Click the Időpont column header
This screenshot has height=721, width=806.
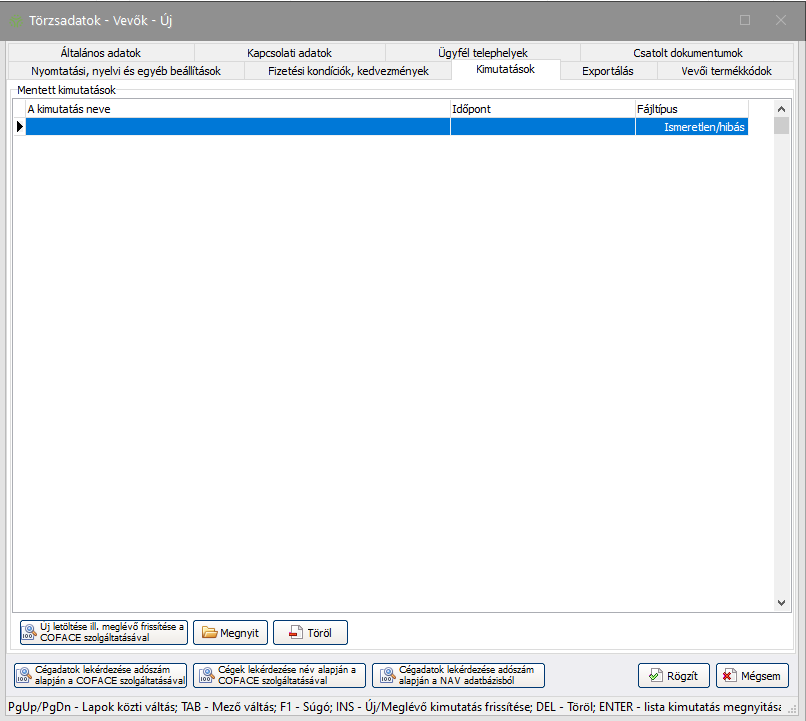542,108
